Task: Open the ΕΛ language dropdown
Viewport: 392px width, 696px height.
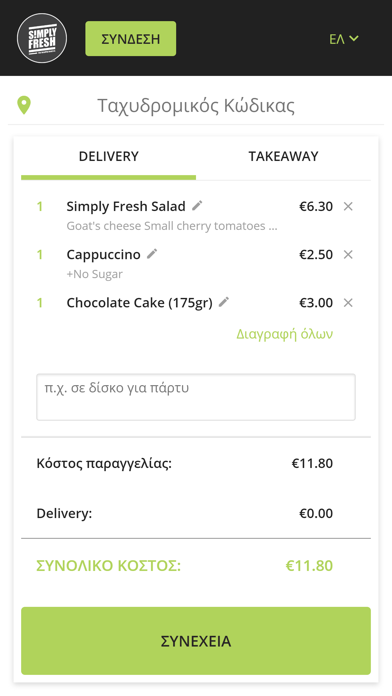Action: (x=344, y=39)
